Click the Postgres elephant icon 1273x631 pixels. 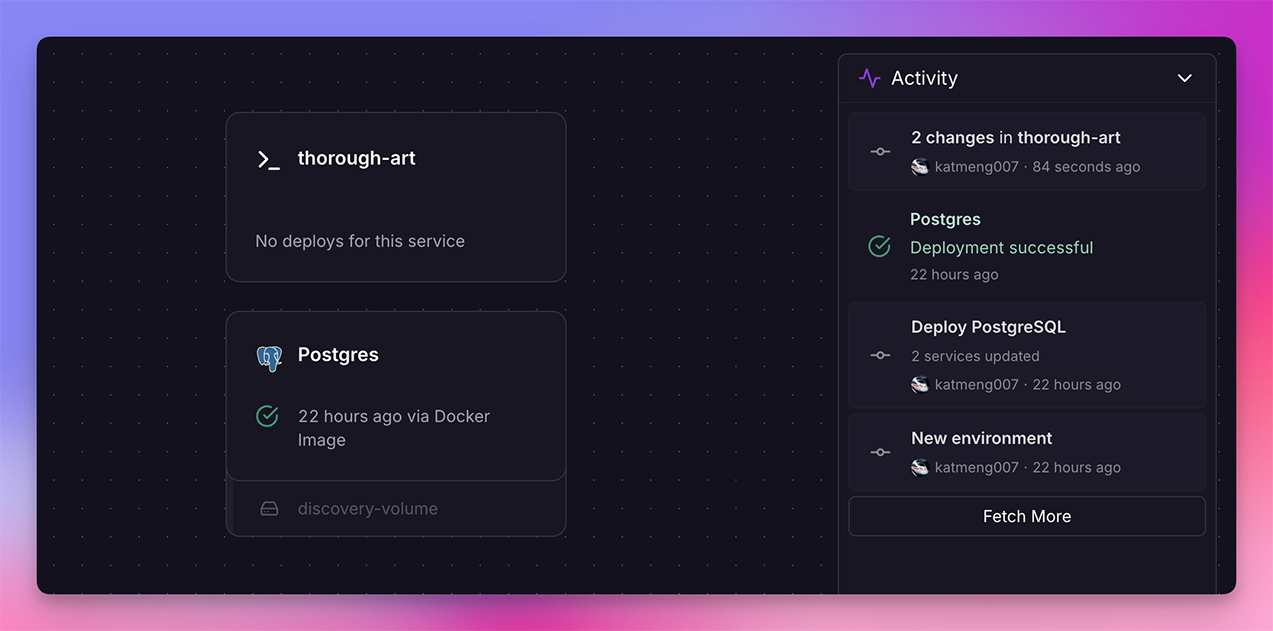pos(269,357)
